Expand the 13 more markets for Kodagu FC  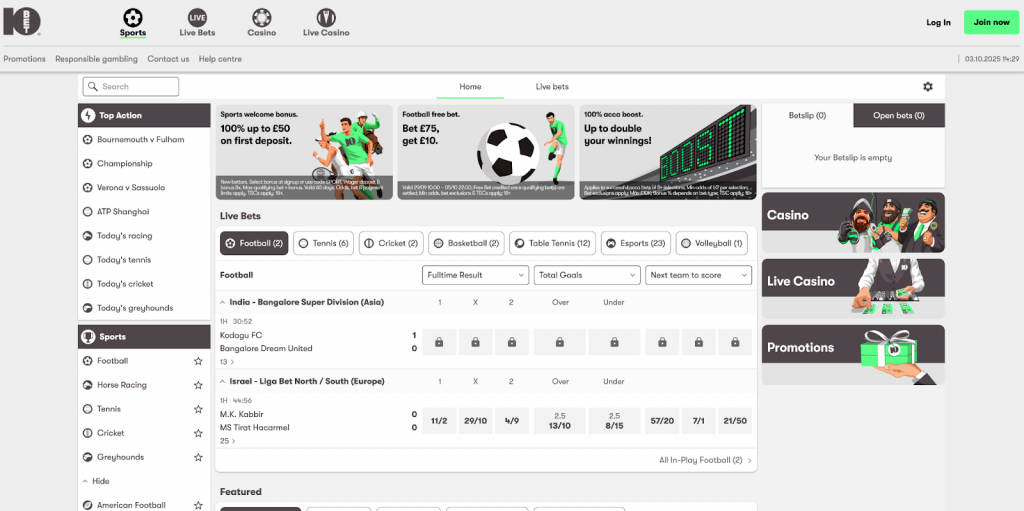tap(227, 362)
